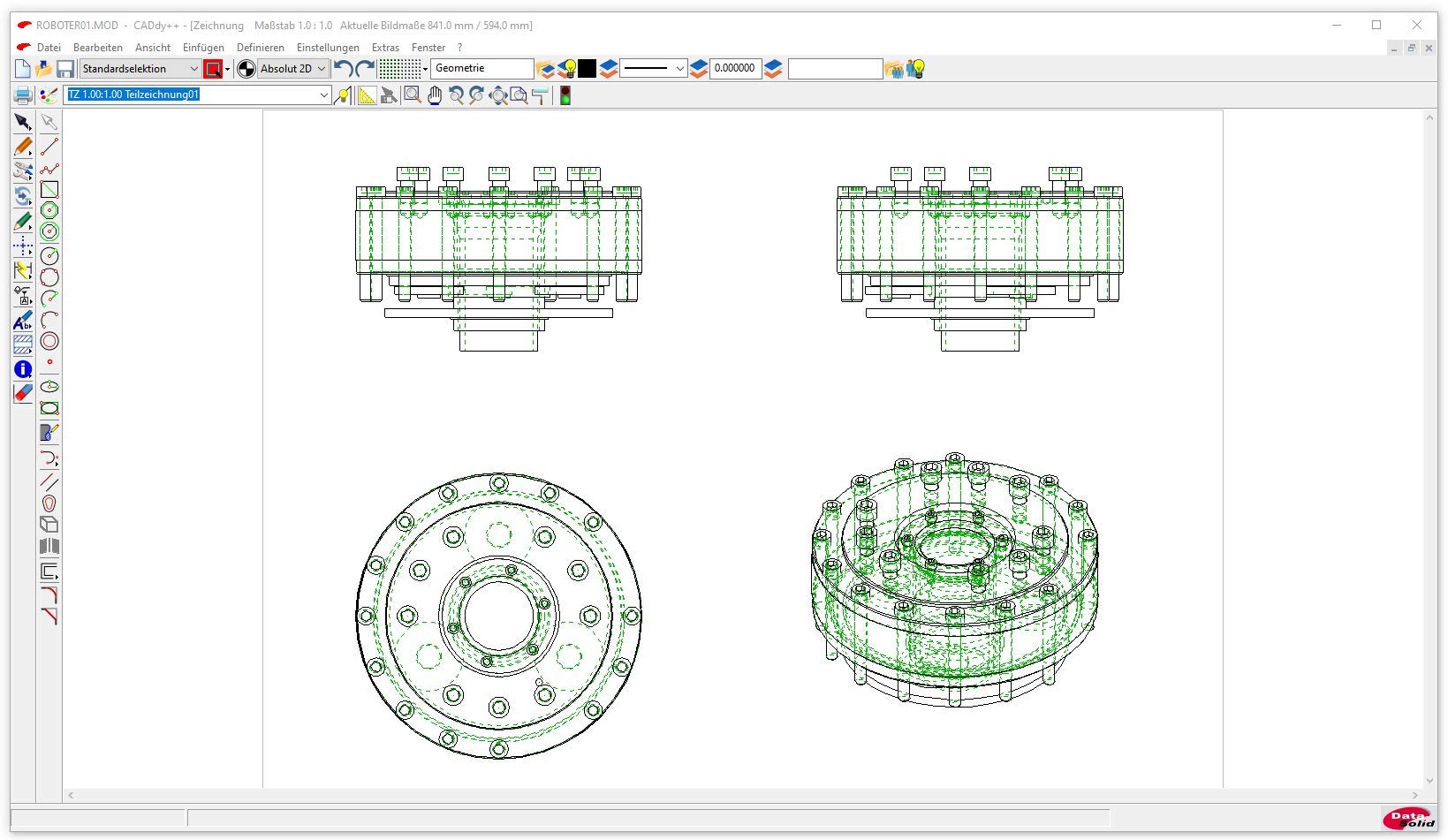Open the Definieren menu
This screenshot has height=840, width=1448.
[261, 48]
